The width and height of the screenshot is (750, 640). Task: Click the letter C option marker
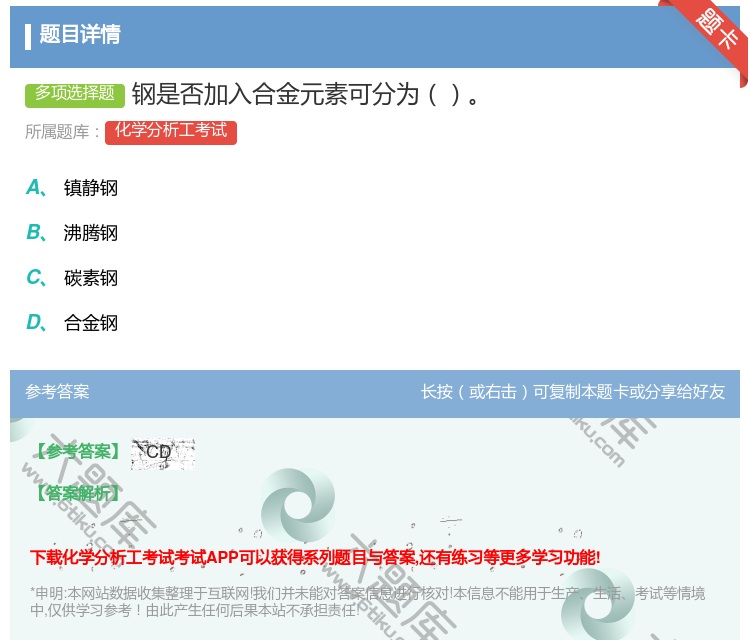click(36, 277)
